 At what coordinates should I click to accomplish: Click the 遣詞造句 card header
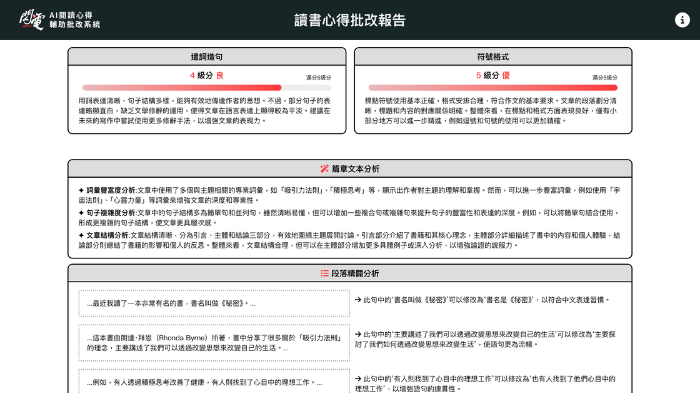click(207, 57)
